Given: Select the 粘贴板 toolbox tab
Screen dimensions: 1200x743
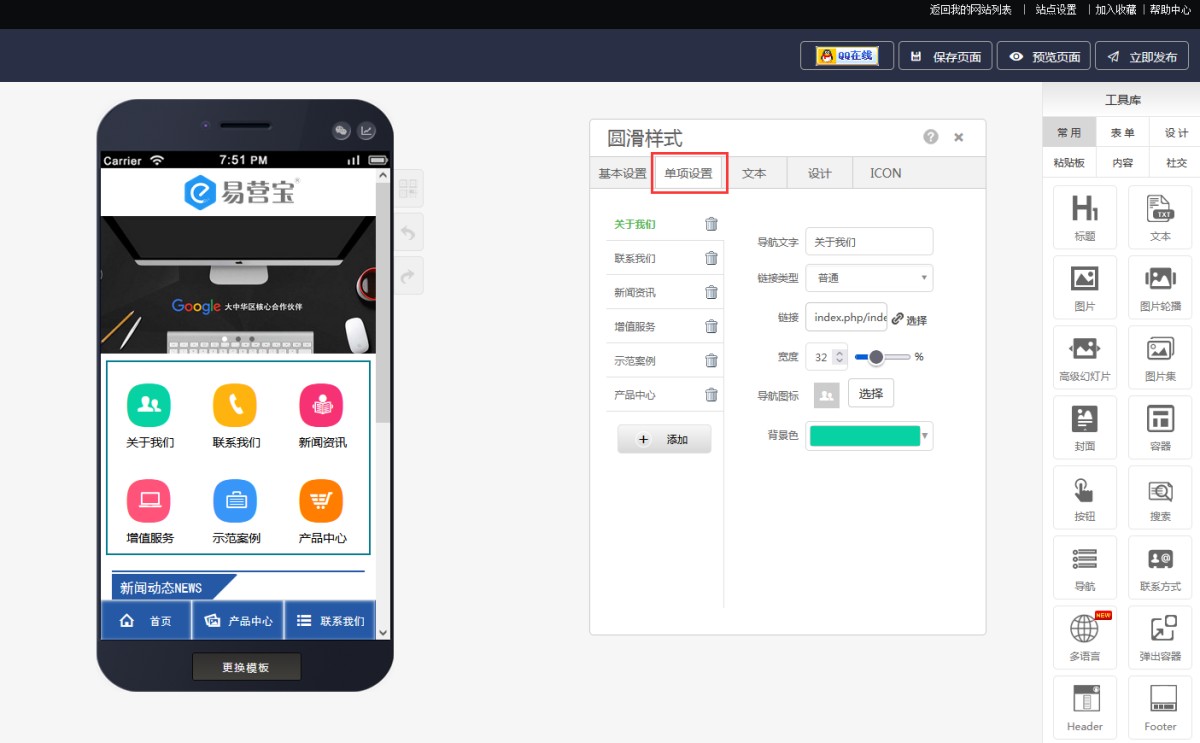Looking at the screenshot, I should pyautogui.click(x=1069, y=162).
